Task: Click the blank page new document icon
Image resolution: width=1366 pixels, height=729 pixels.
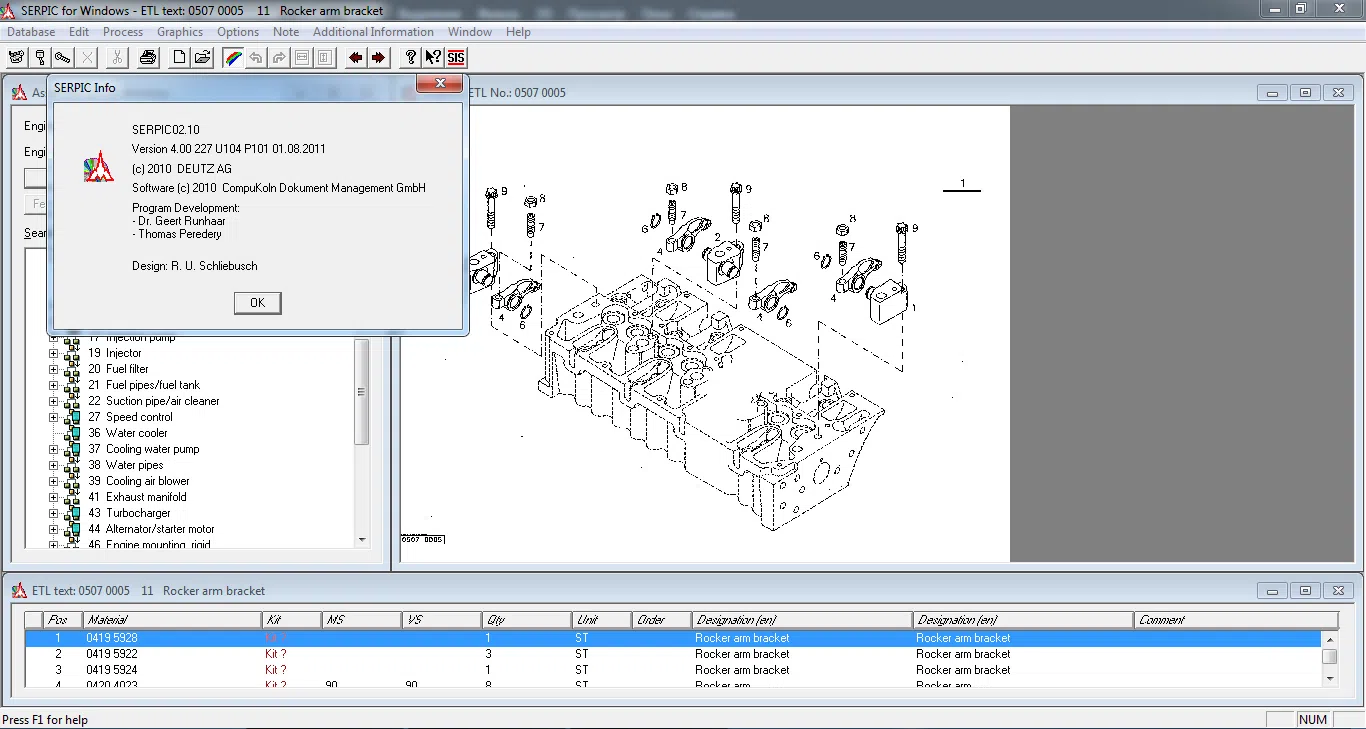Action: tap(179, 57)
